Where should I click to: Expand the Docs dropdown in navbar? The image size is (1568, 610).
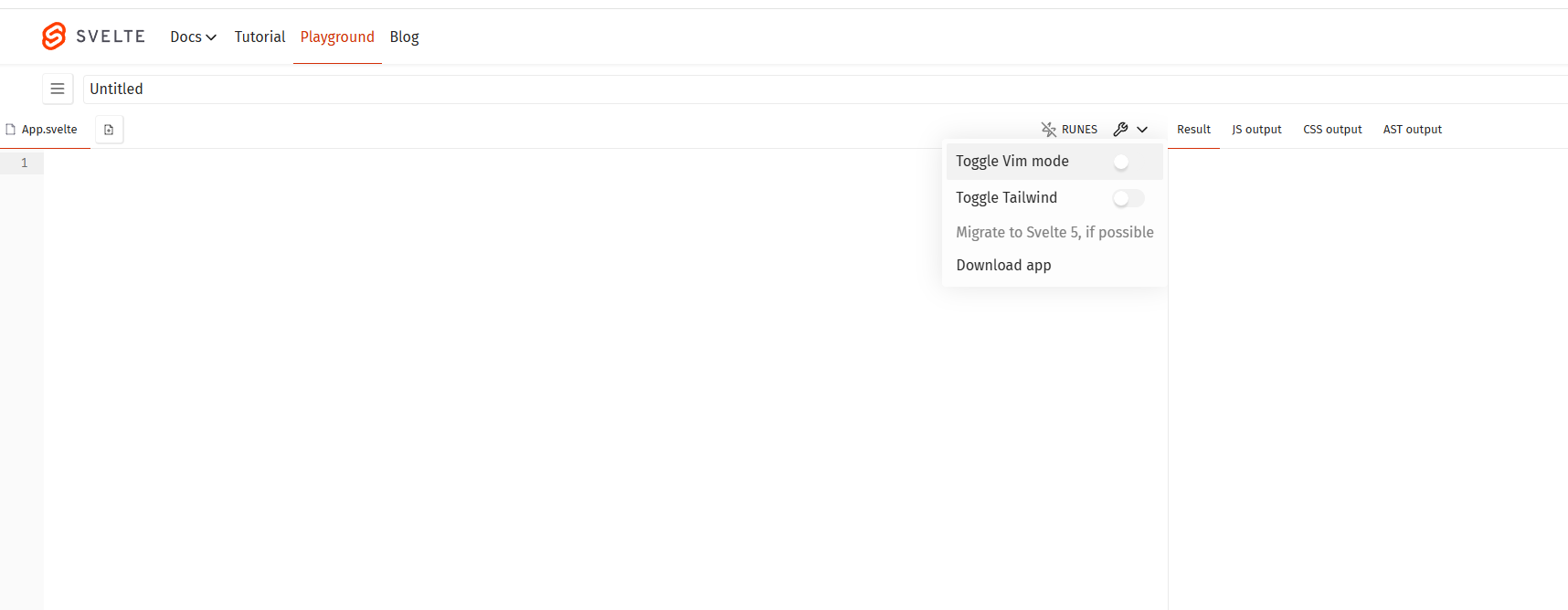[193, 37]
